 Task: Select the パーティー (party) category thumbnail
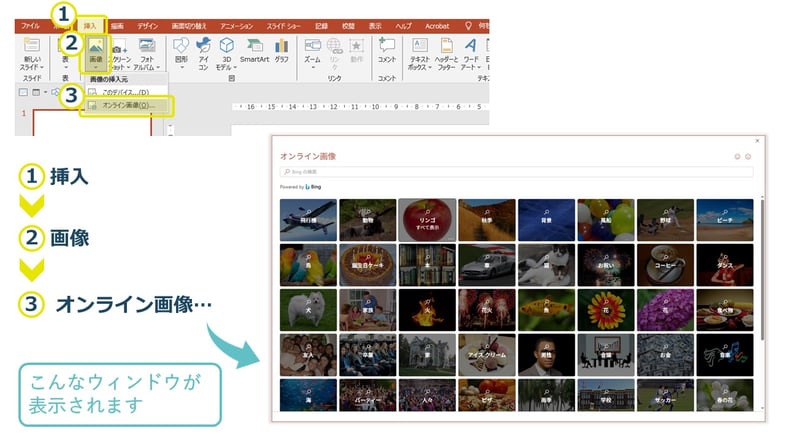(367, 395)
